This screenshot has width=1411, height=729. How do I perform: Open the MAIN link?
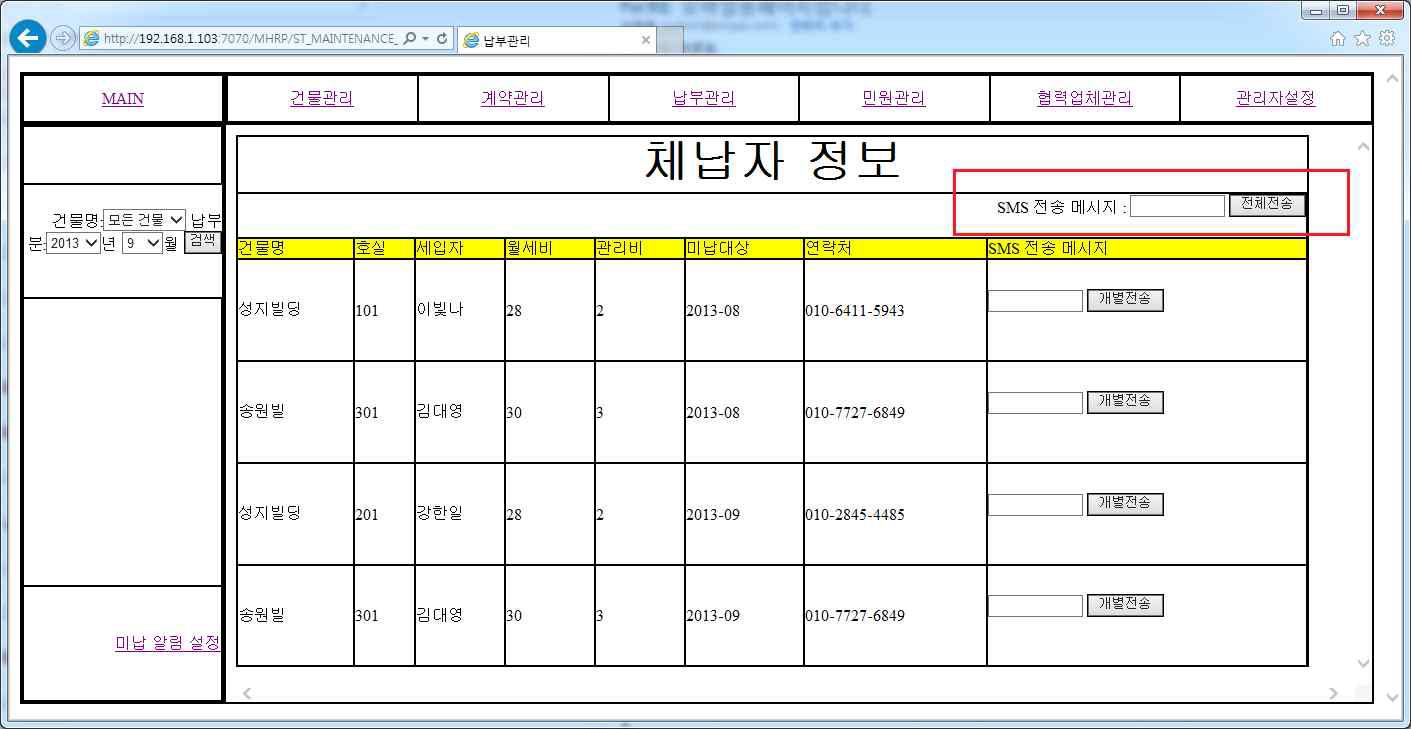[x=123, y=99]
